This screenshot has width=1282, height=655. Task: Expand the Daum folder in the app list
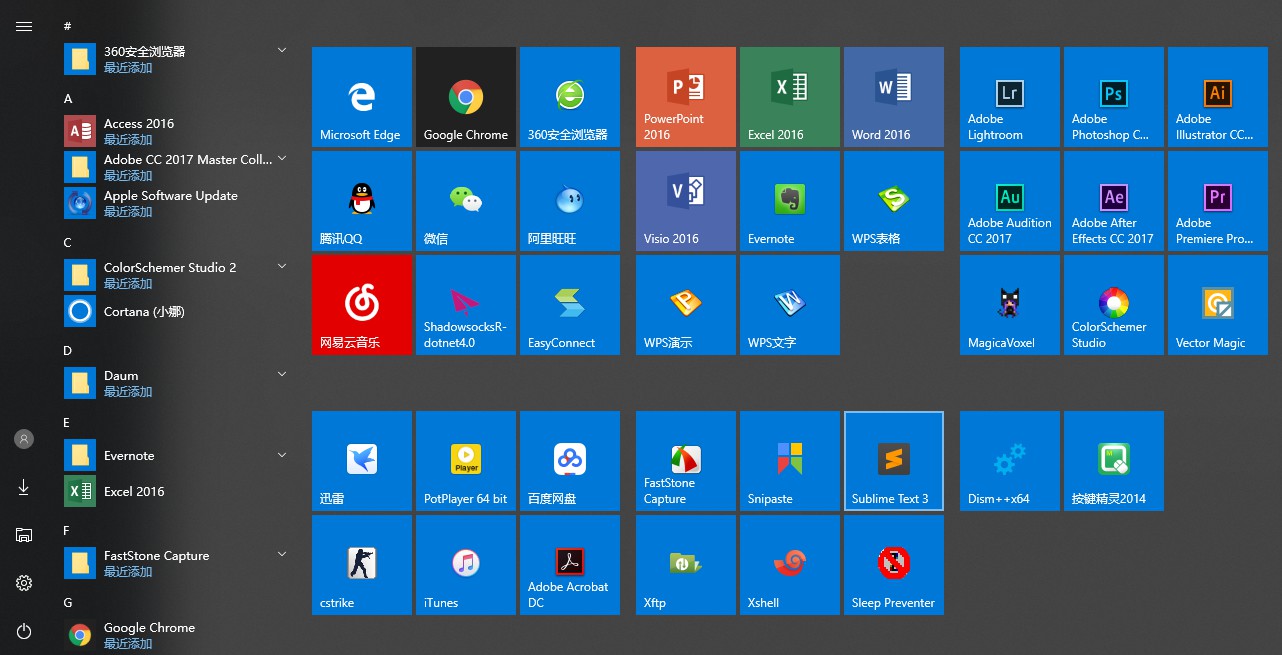pos(282,375)
